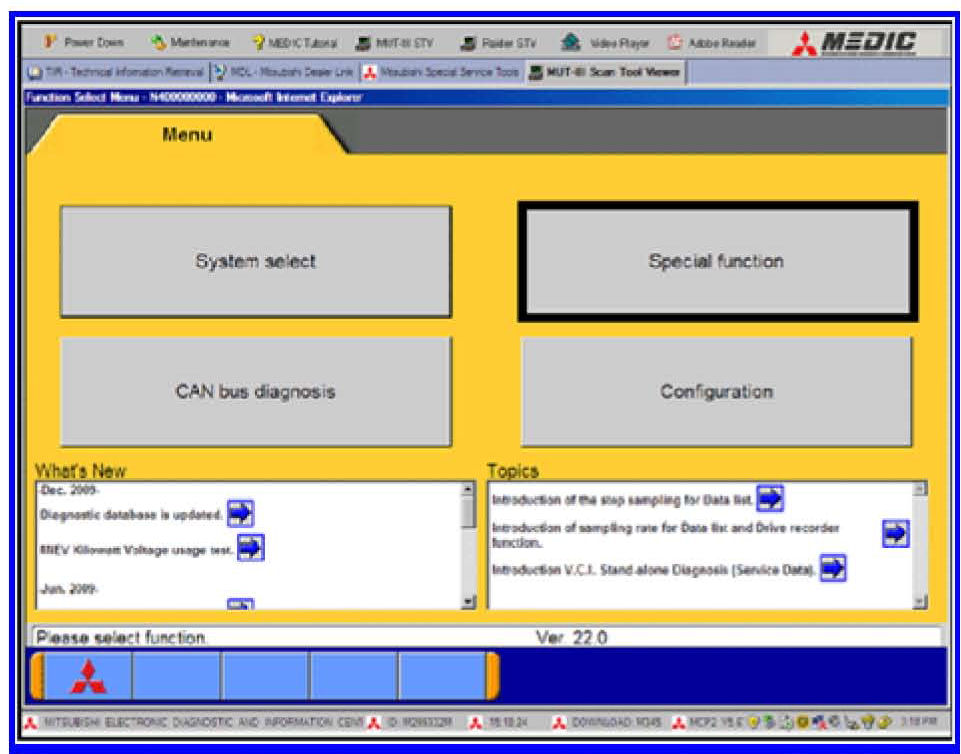The width and height of the screenshot is (961, 754).
Task: Click the Mitsubishi logo button in bottom toolbar
Action: (88, 678)
